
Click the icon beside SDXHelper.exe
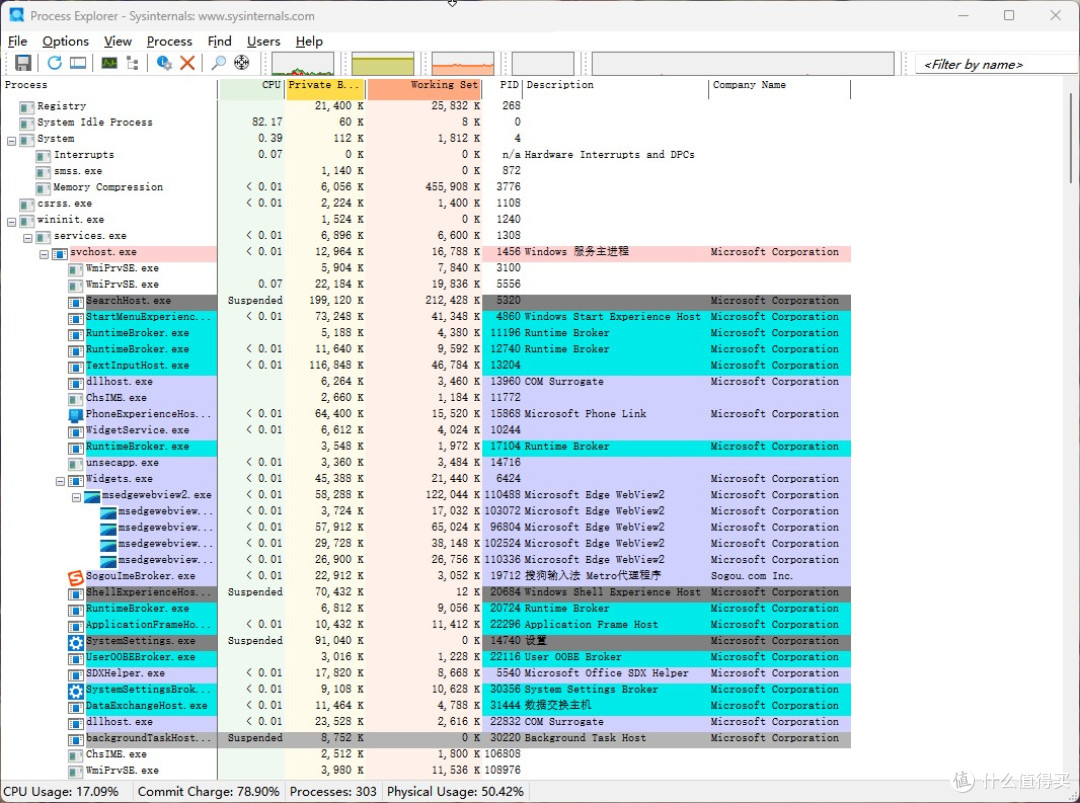coord(75,674)
